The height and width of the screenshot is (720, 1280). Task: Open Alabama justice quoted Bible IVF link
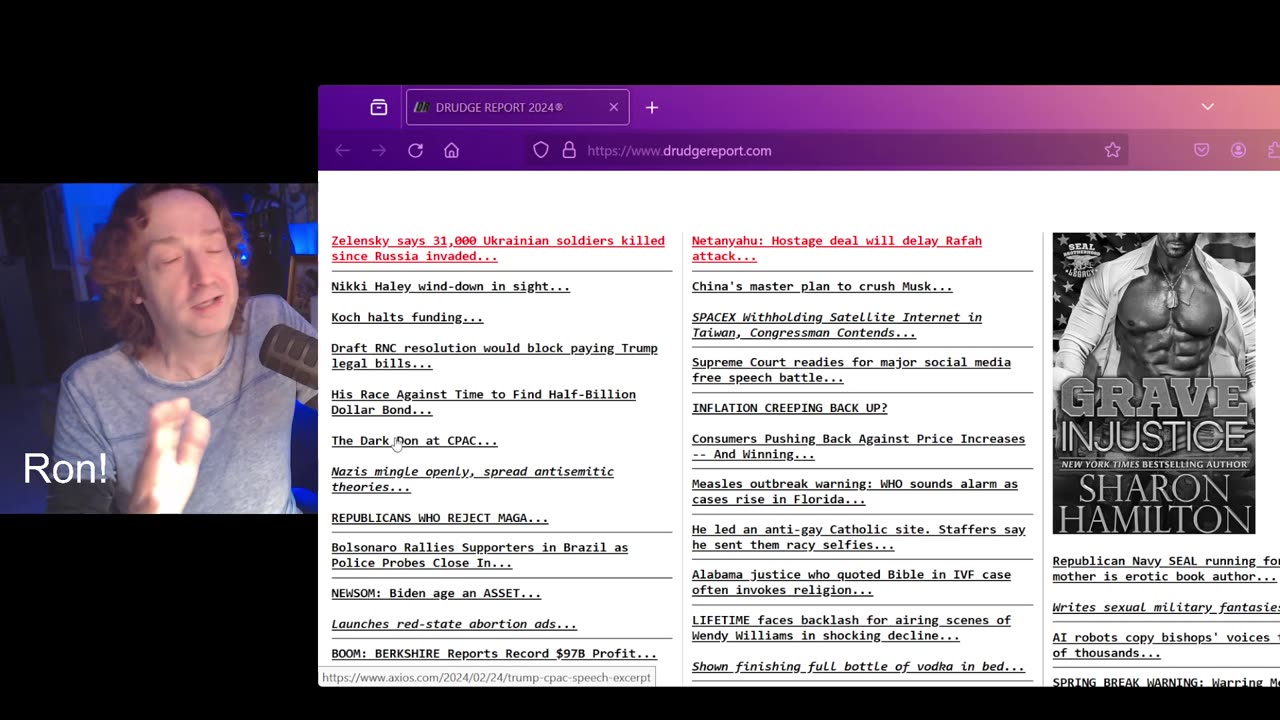pos(851,582)
